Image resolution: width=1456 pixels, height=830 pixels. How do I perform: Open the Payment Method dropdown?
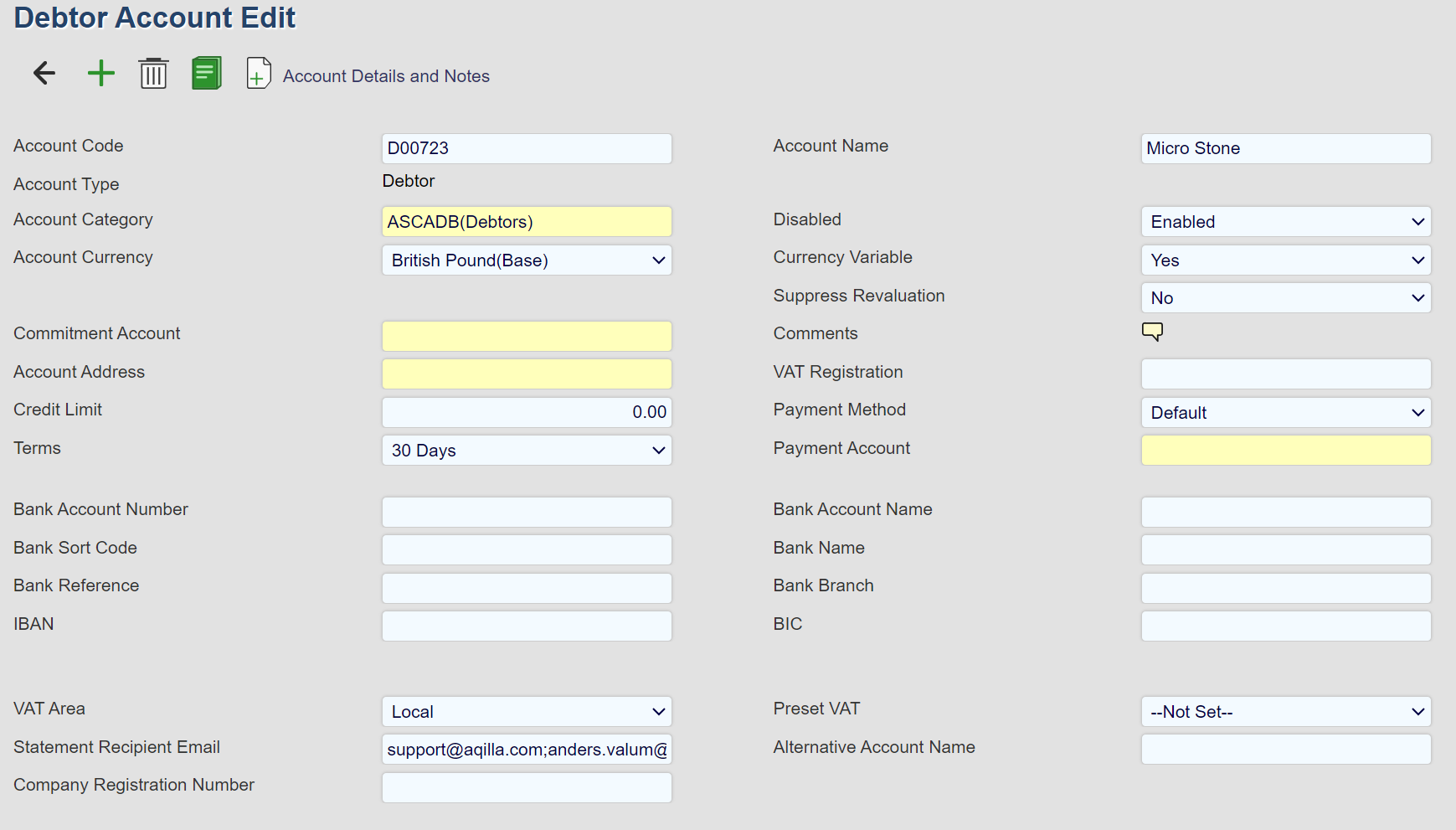[x=1285, y=413]
